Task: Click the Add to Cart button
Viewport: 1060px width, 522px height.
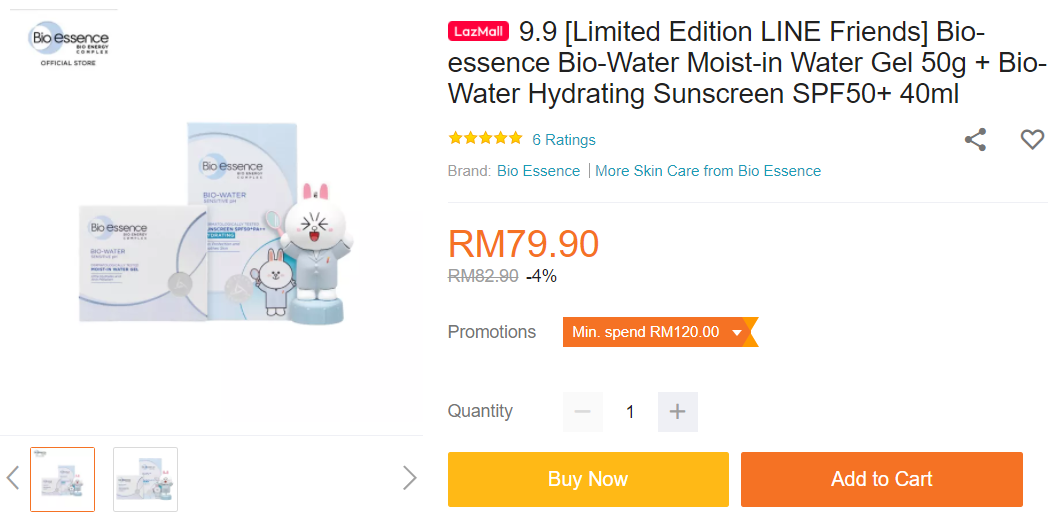Action: (881, 480)
